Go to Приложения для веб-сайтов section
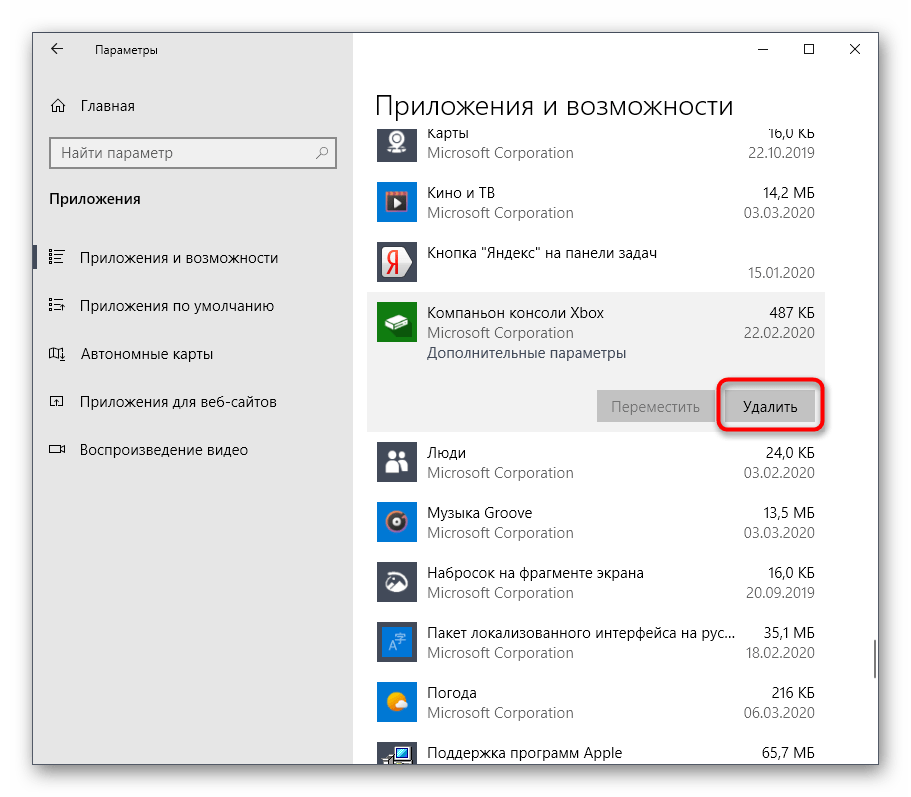This screenshot has width=911, height=797. pos(178,402)
